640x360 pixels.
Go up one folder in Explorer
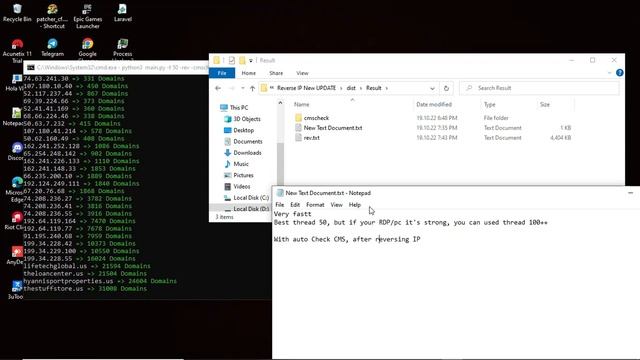pyautogui.click(x=252, y=88)
